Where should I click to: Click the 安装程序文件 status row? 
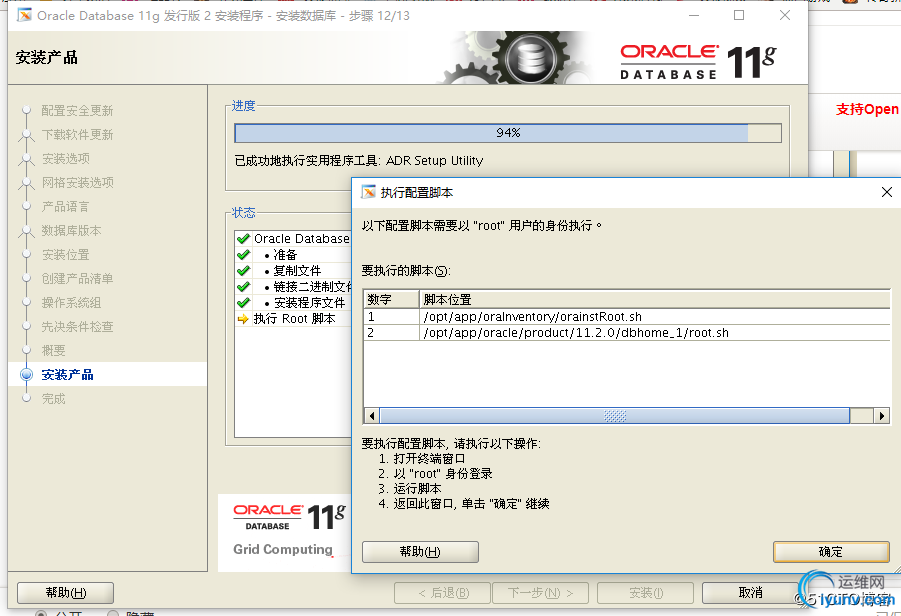(294, 303)
